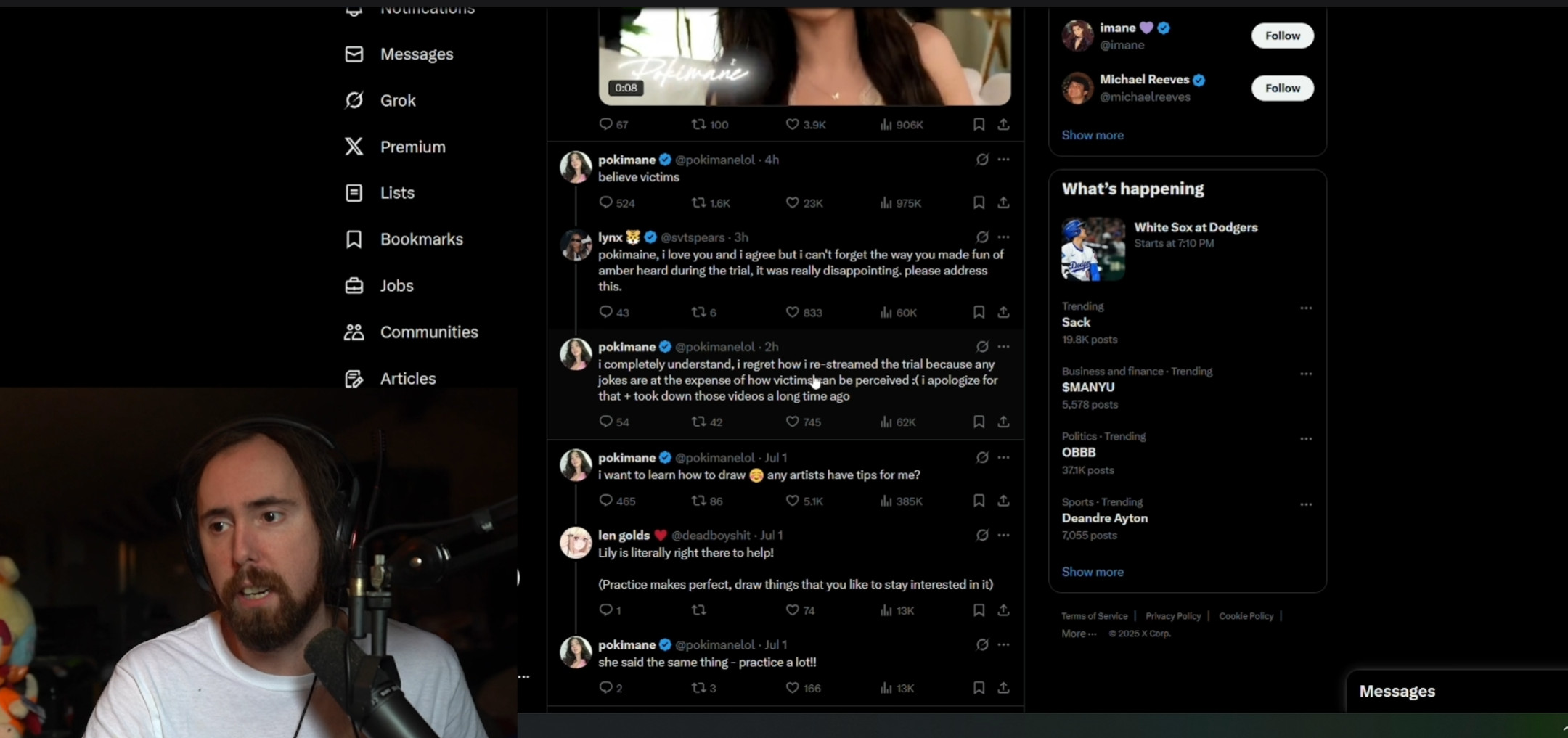Open more options on pokimane's apology reply
This screenshot has width=1568, height=738.
coord(1003,347)
